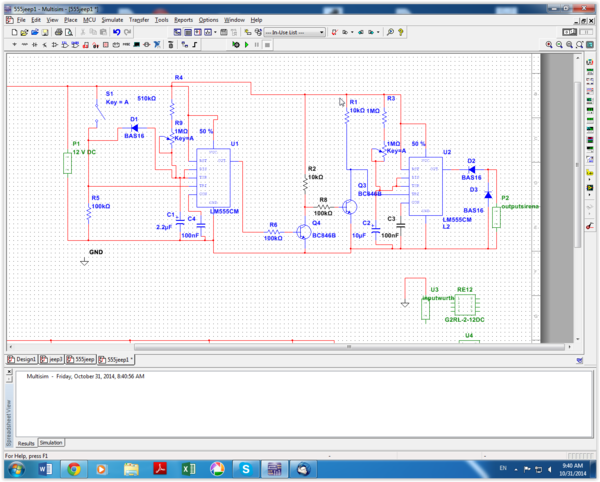Image resolution: width=600 pixels, height=482 pixels.
Task: Click the Print Preview icon
Action: (x=69, y=33)
